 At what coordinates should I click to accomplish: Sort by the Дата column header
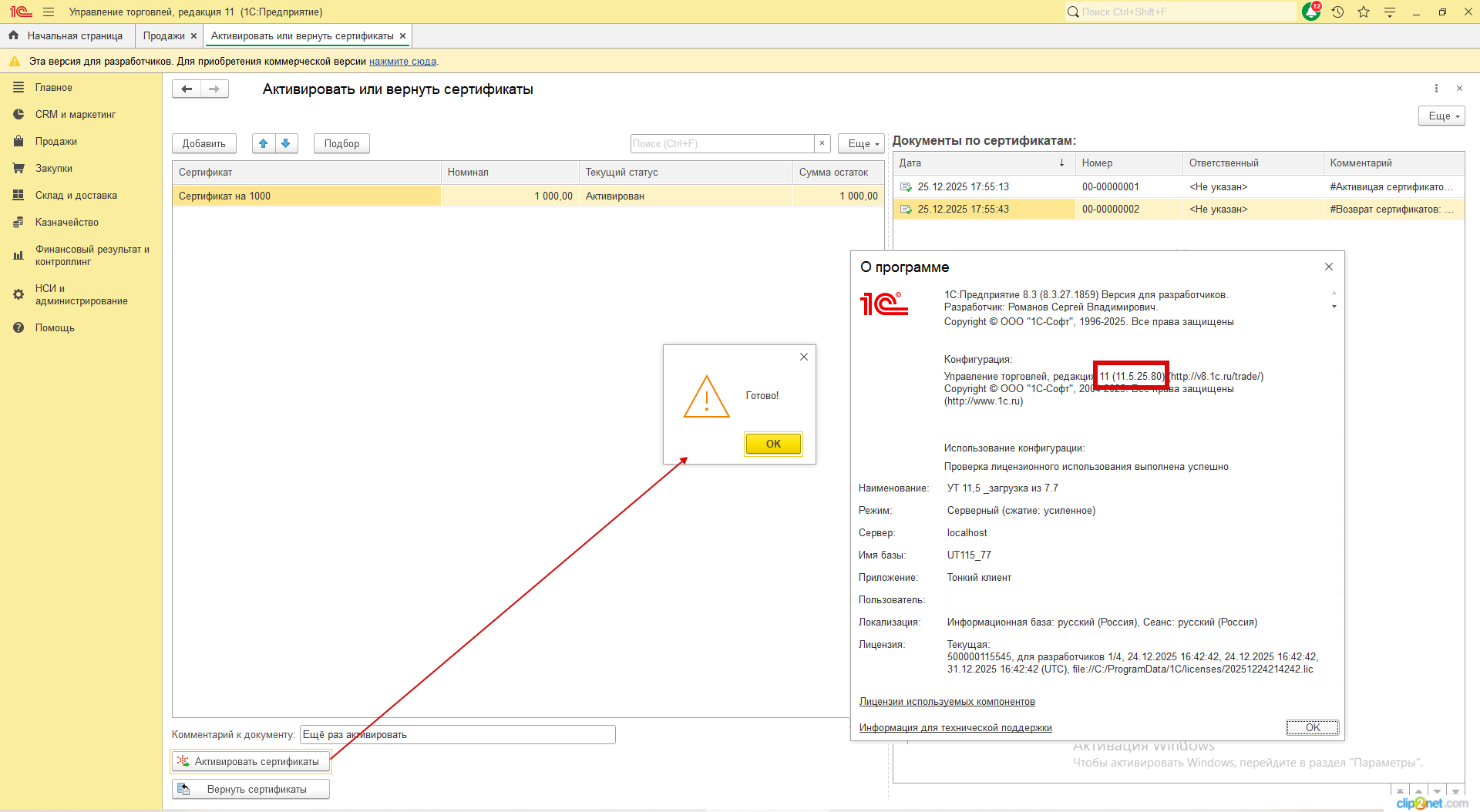click(984, 163)
